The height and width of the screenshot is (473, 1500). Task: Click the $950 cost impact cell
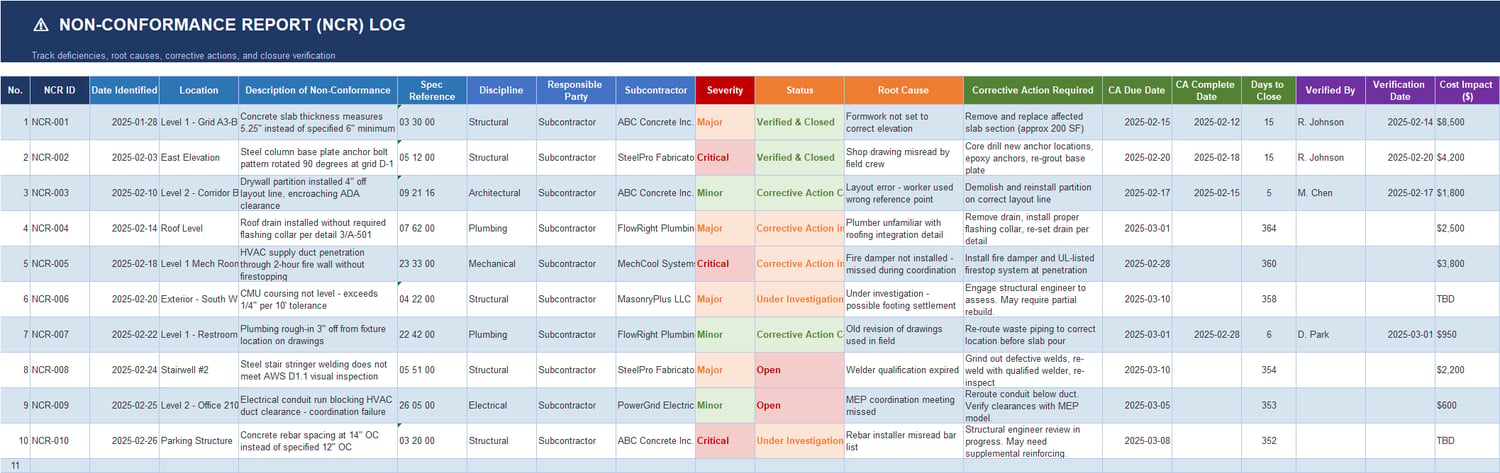point(1468,335)
